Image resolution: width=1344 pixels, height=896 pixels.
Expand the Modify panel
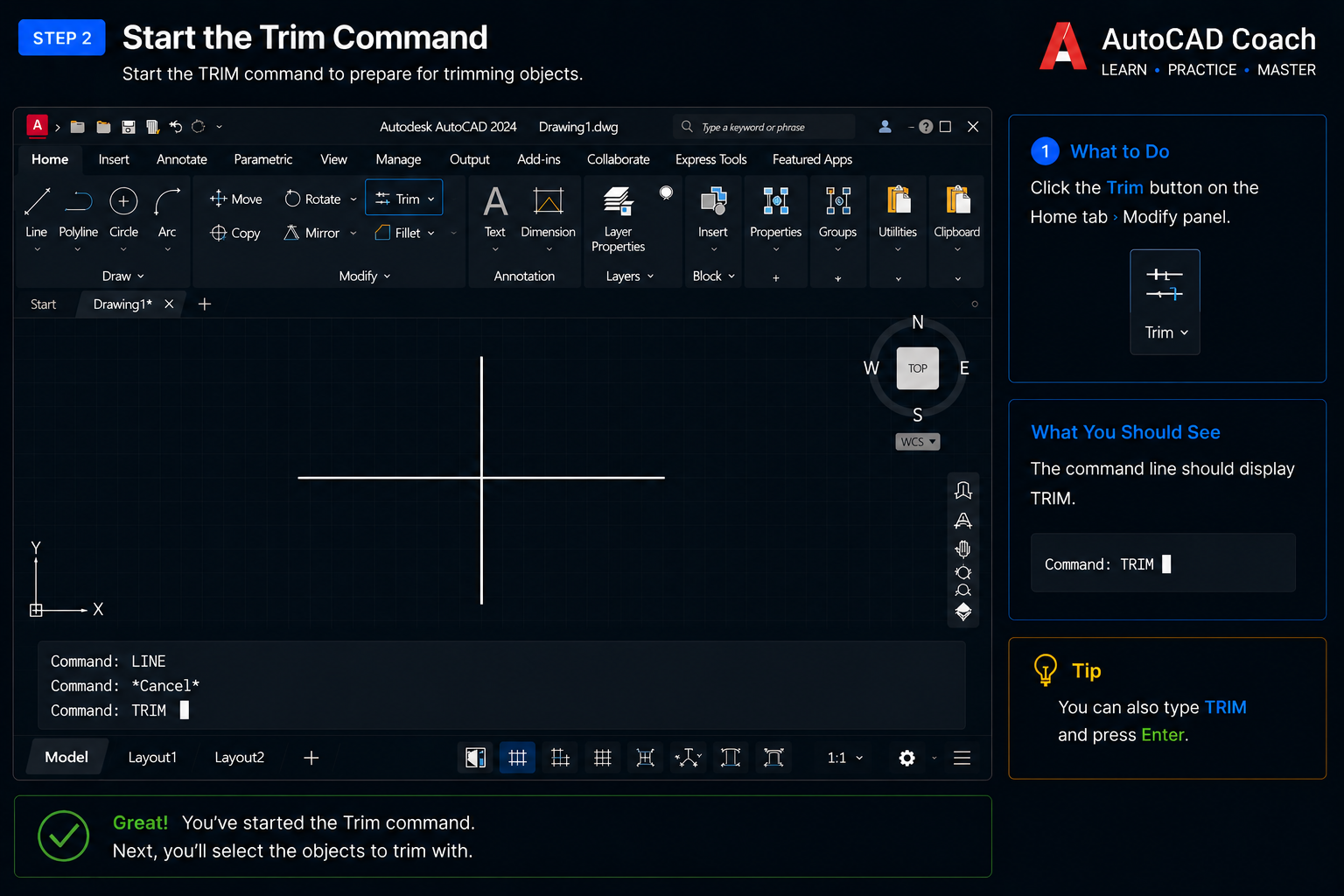(x=365, y=276)
